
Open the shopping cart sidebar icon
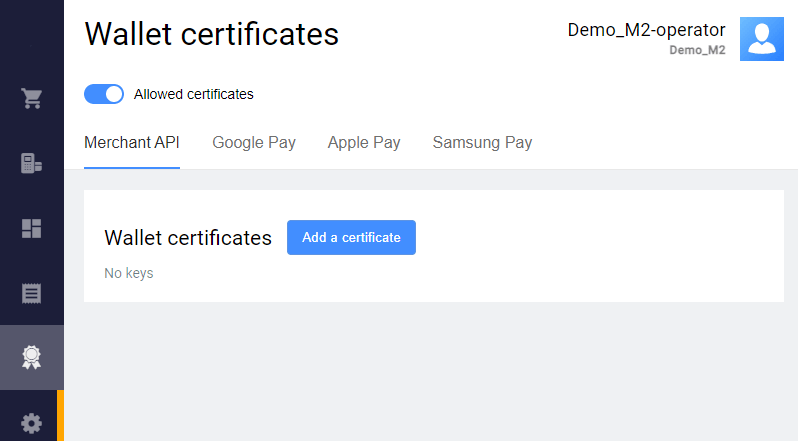coord(31,98)
